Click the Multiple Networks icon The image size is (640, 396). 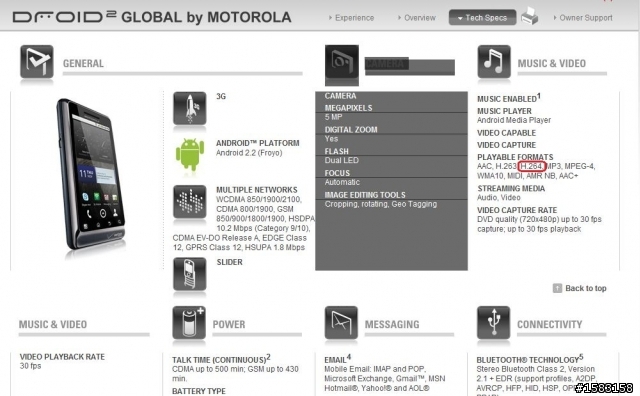point(189,202)
